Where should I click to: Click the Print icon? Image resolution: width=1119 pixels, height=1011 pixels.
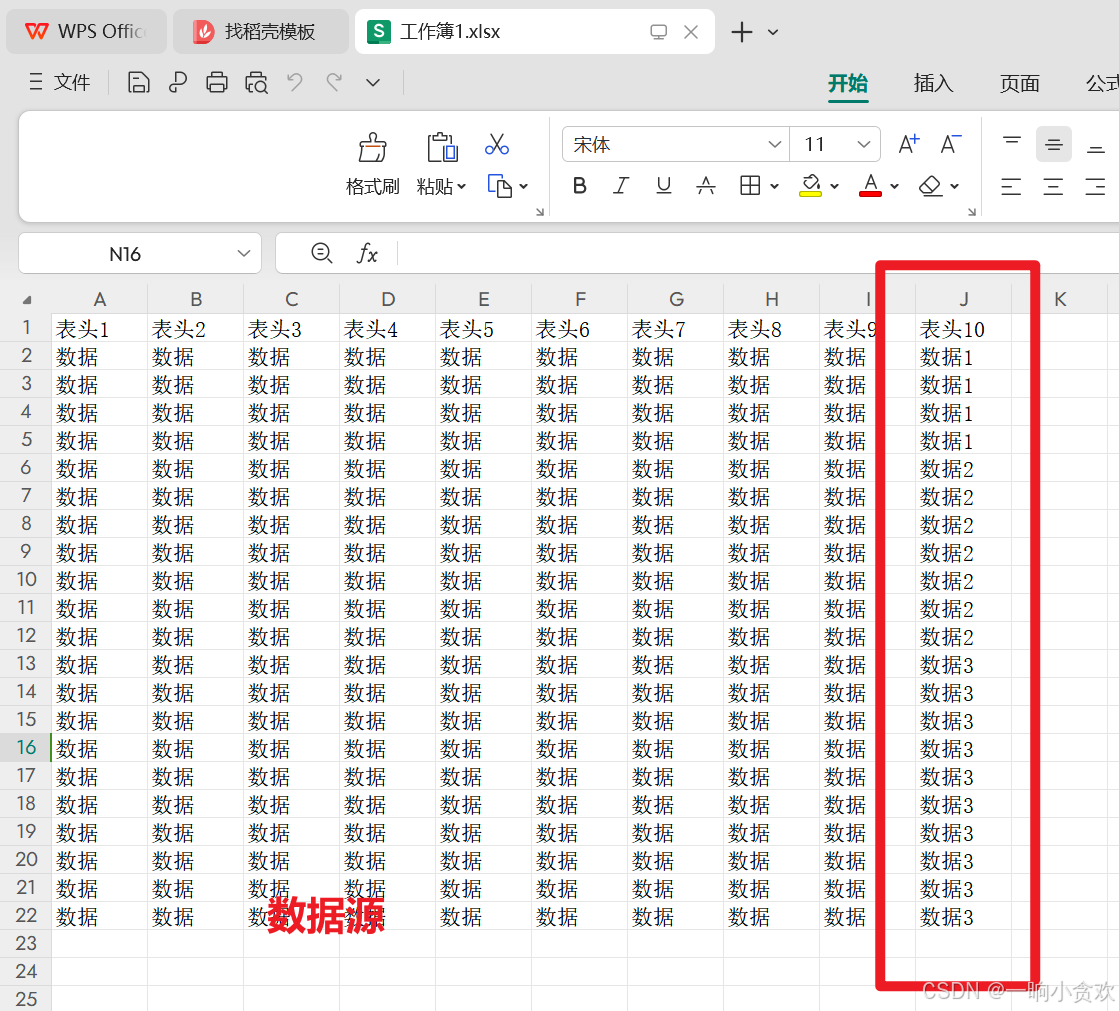[x=217, y=82]
